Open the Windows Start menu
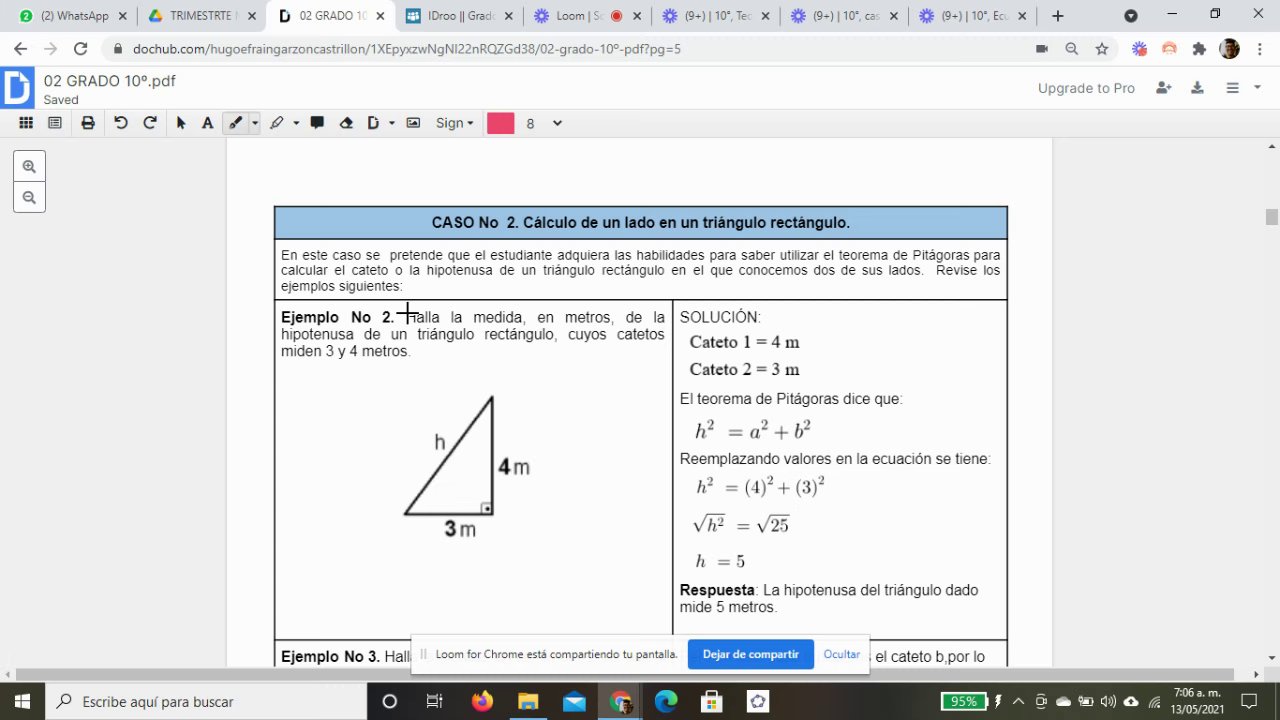The width and height of the screenshot is (1280, 720). 22,701
